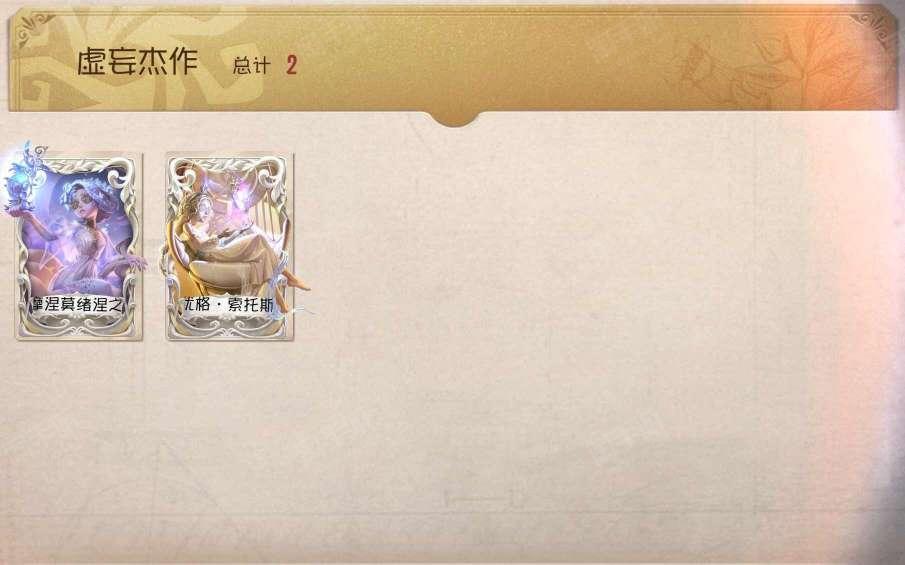905x565 pixels.
Task: Click the 摩涅莫绪涅之 name label on first card
Action: pos(78,305)
